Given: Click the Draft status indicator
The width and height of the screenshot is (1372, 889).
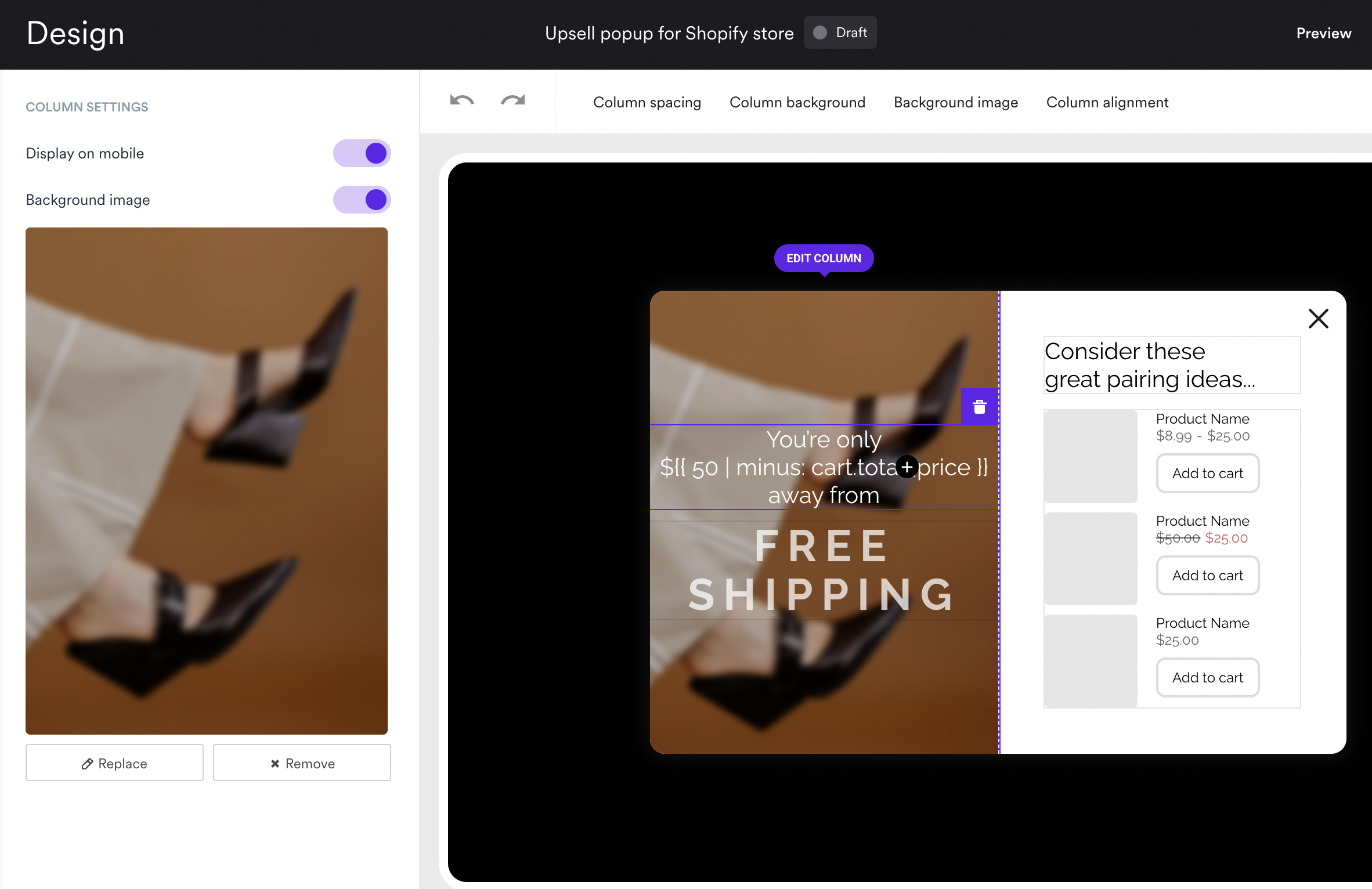Looking at the screenshot, I should click(x=840, y=33).
